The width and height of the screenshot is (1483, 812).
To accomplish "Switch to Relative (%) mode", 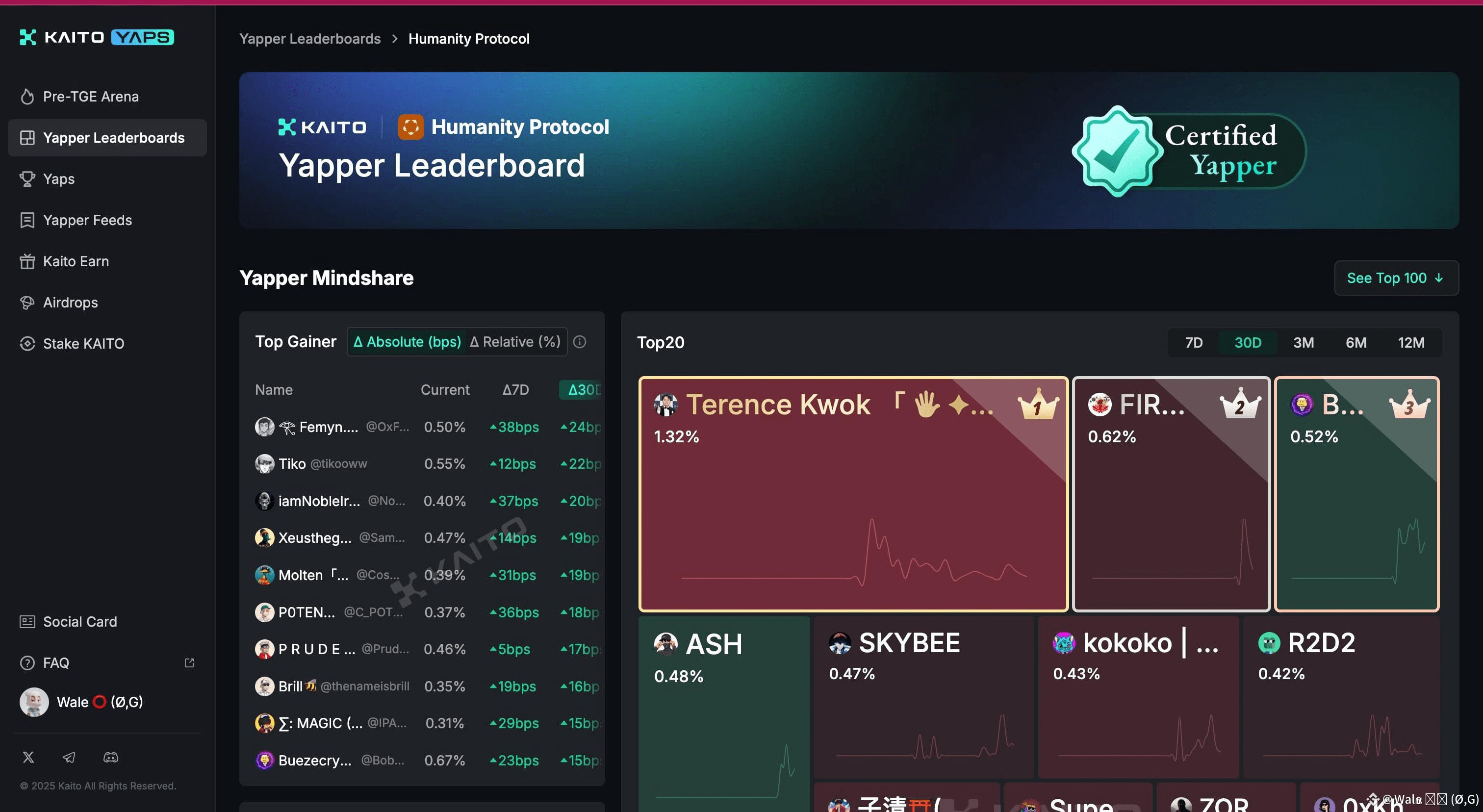I will pyautogui.click(x=515, y=342).
